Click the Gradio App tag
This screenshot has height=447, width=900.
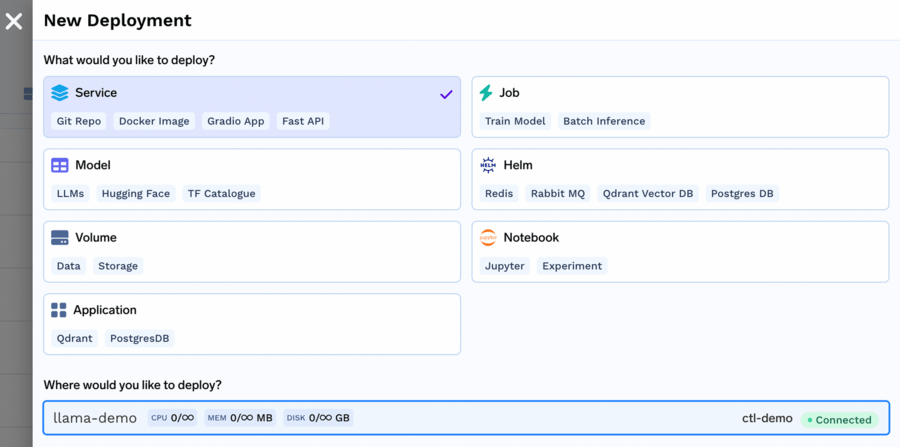pos(236,121)
